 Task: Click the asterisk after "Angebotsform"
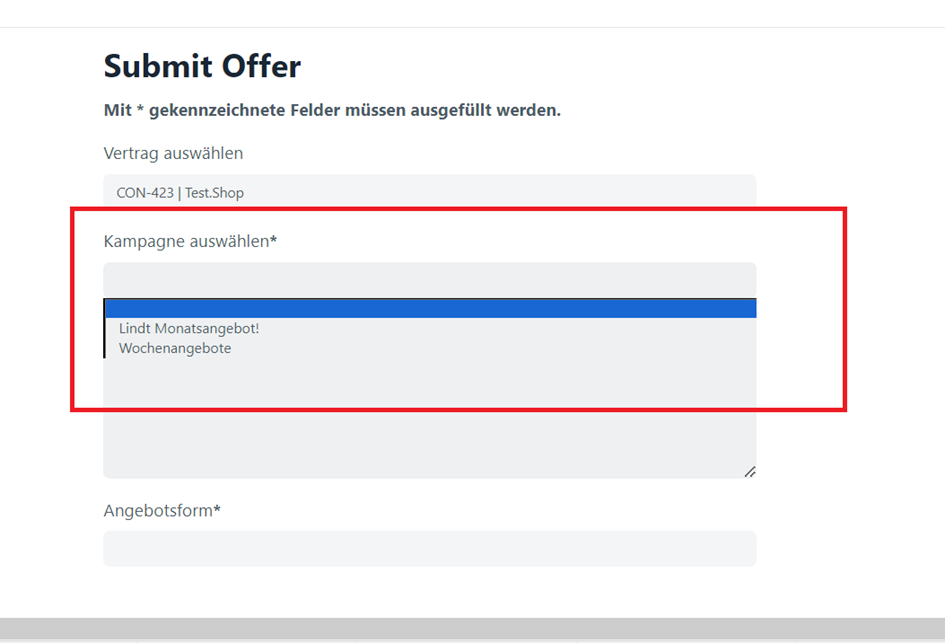tap(217, 510)
